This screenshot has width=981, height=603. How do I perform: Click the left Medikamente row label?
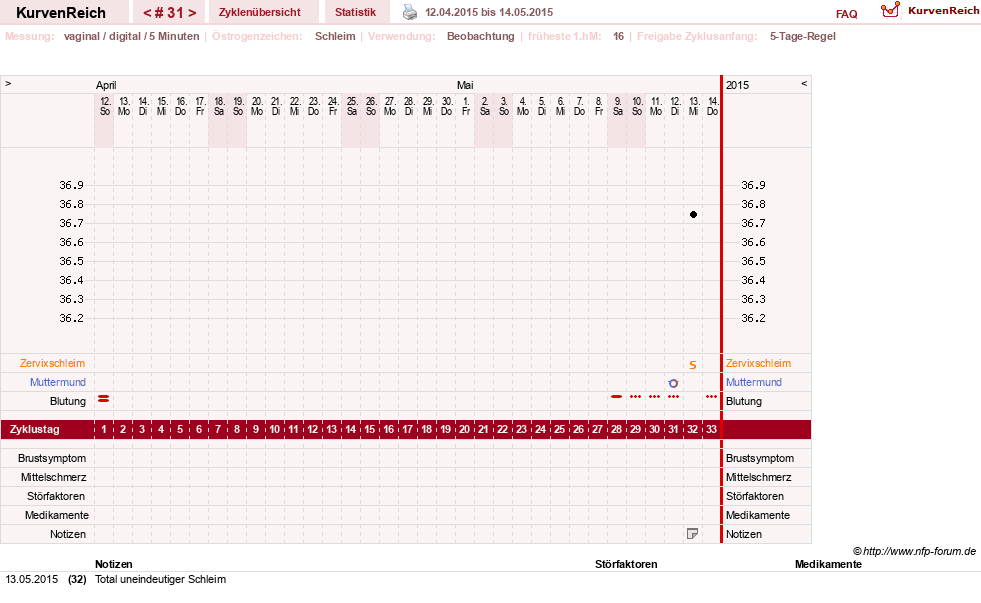pos(57,515)
